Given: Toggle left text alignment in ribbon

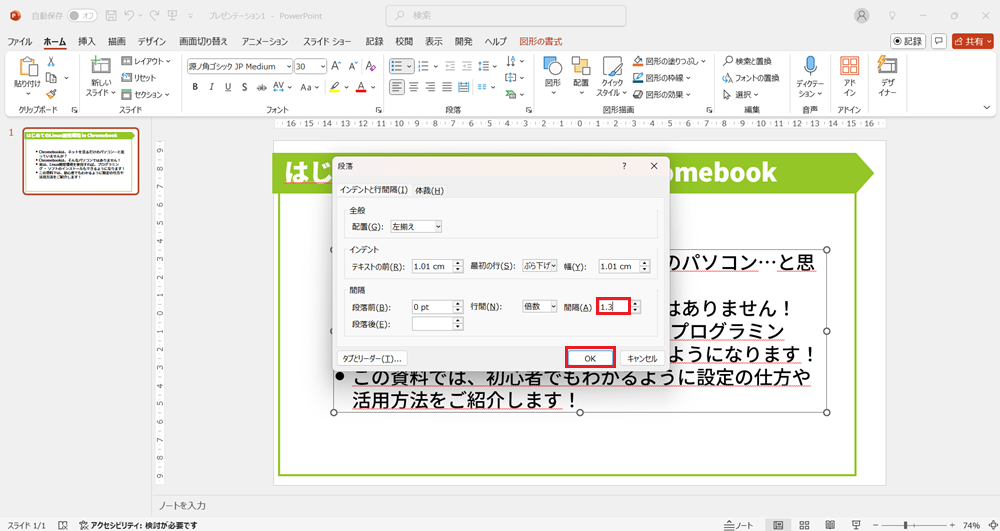Looking at the screenshot, I should click(397, 86).
